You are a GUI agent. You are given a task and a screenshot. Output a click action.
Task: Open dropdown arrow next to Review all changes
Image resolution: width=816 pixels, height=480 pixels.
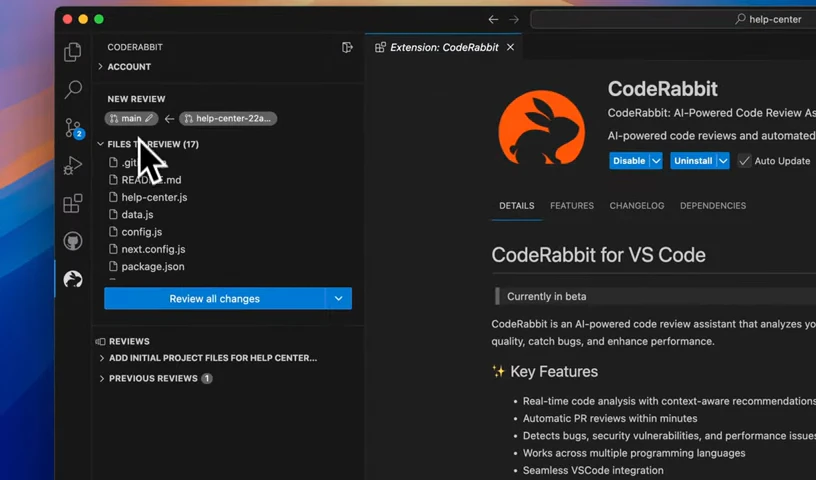click(x=339, y=299)
